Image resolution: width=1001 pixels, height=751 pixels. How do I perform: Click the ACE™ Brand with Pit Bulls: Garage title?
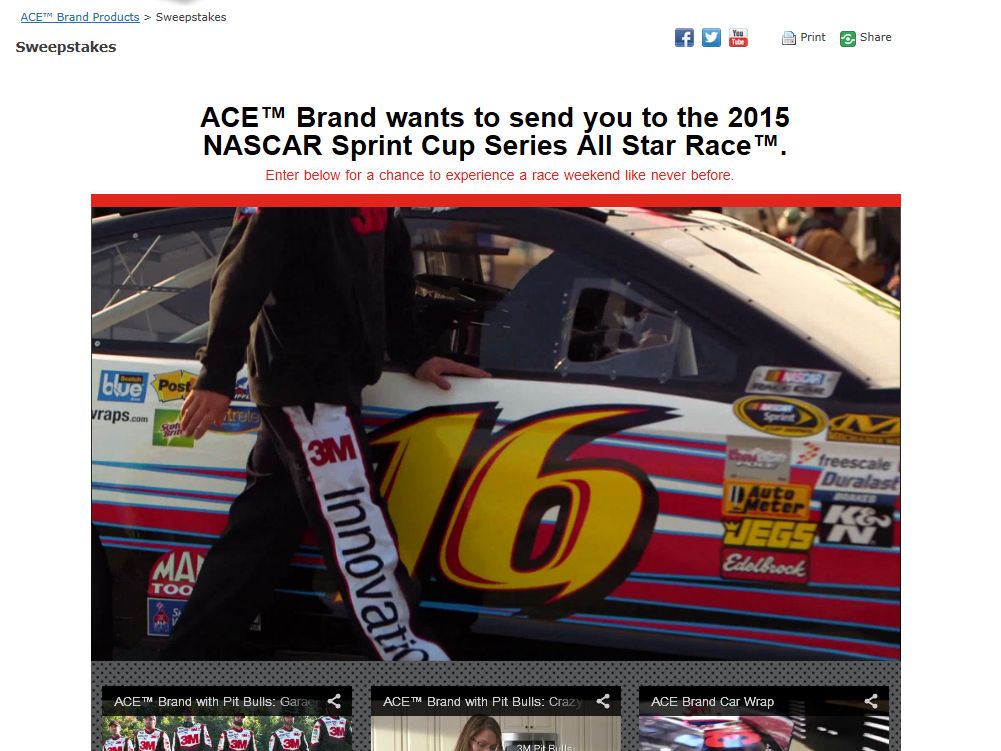(216, 701)
